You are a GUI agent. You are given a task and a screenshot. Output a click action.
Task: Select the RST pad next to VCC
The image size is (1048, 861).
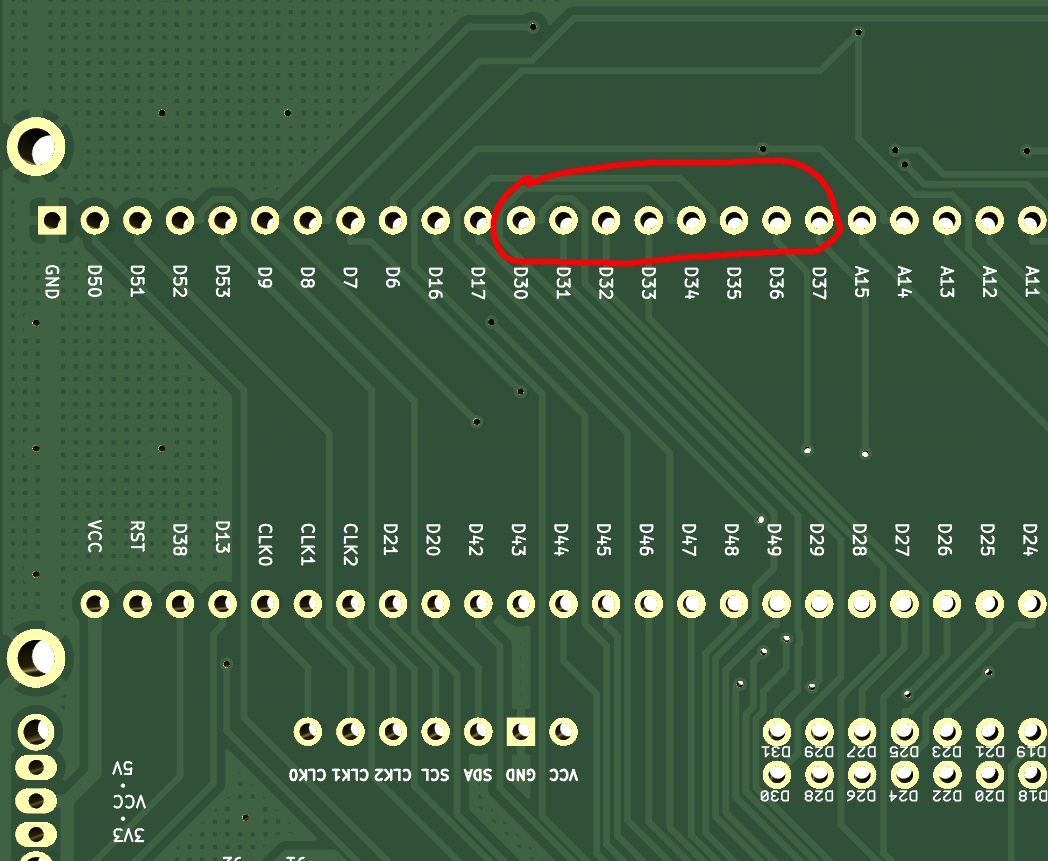click(x=139, y=604)
